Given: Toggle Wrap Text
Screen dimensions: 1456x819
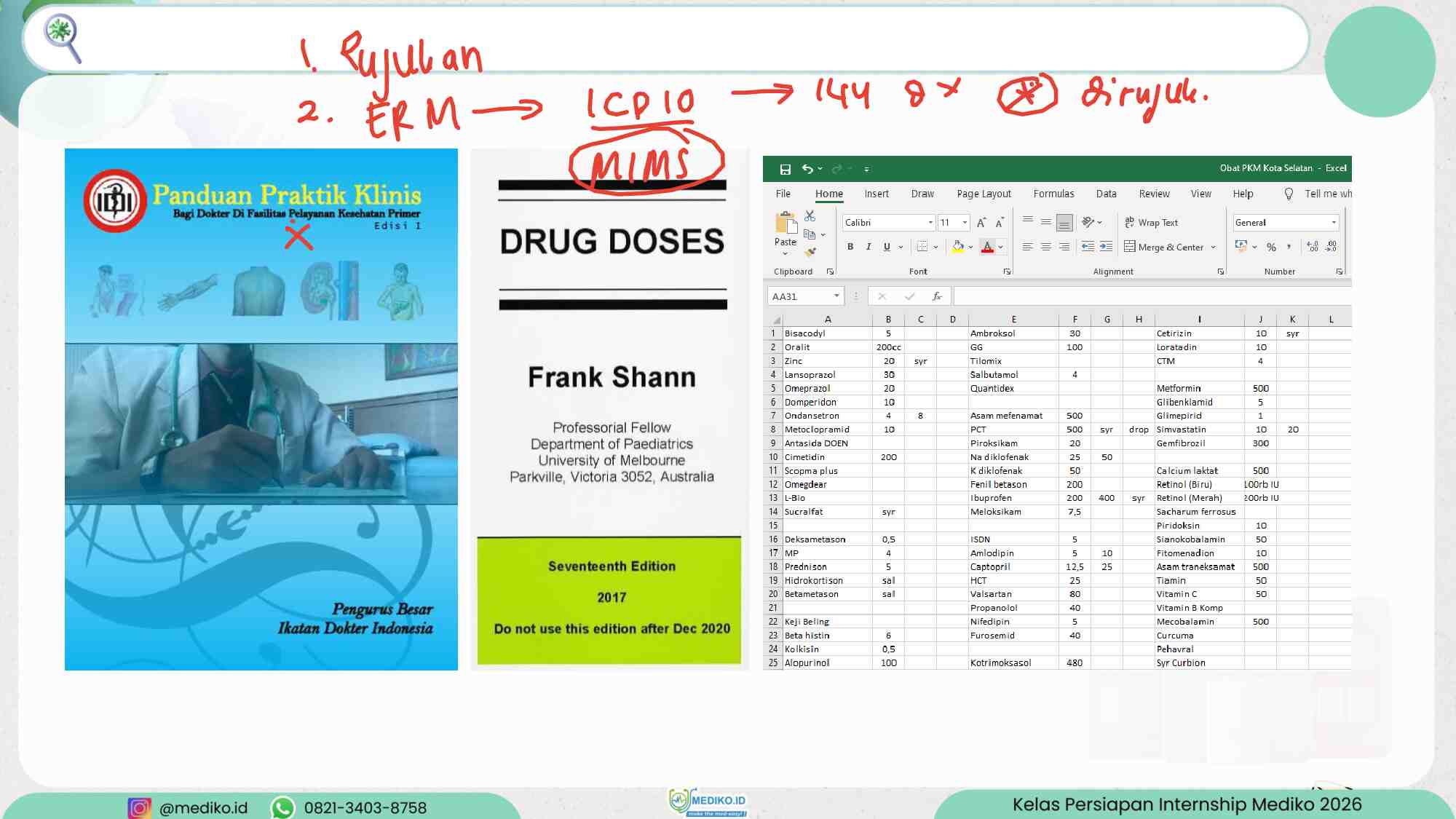Looking at the screenshot, I should pyautogui.click(x=1152, y=223).
